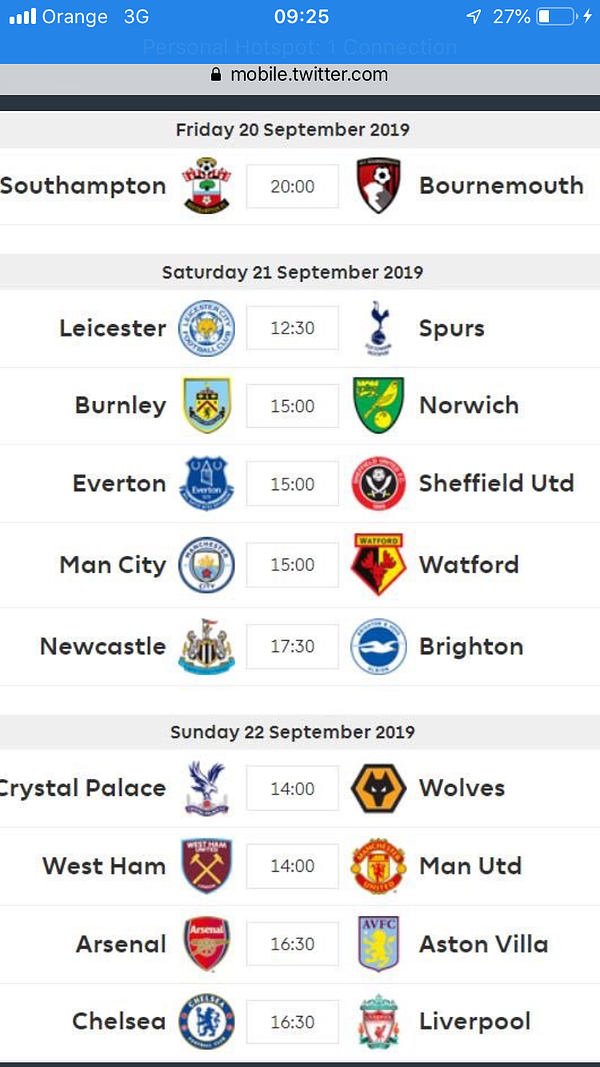Open the 20:00 Southampton kickoff box
The height and width of the screenshot is (1067, 600).
point(293,186)
